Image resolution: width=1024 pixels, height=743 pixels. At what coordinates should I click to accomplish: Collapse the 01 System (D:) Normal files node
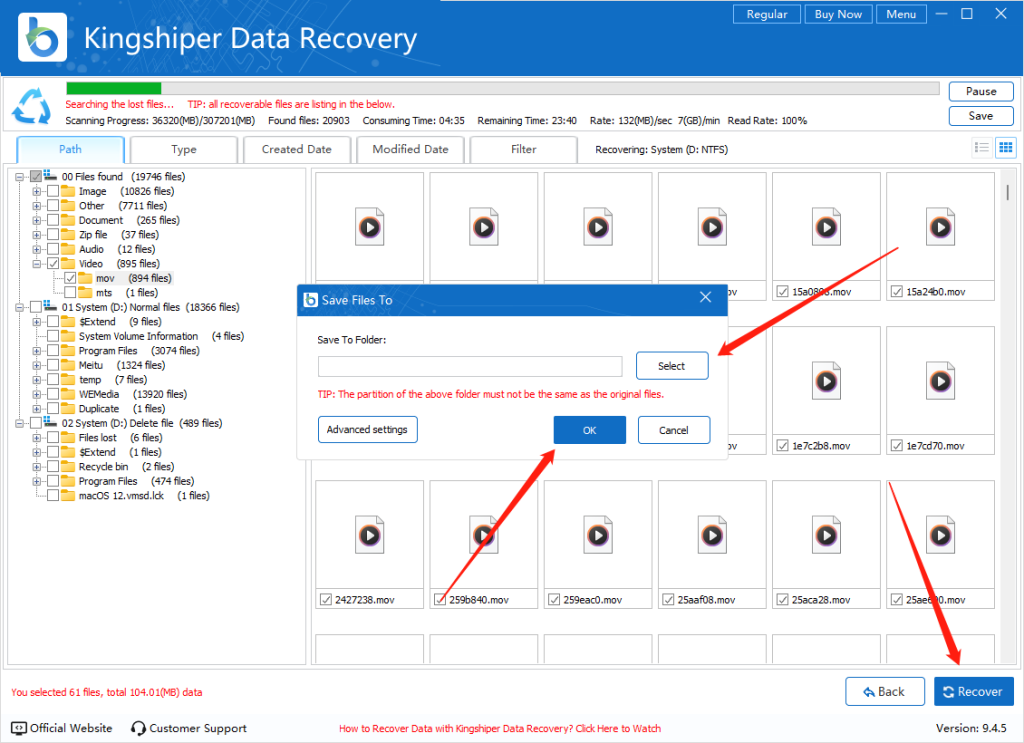[x=20, y=308]
